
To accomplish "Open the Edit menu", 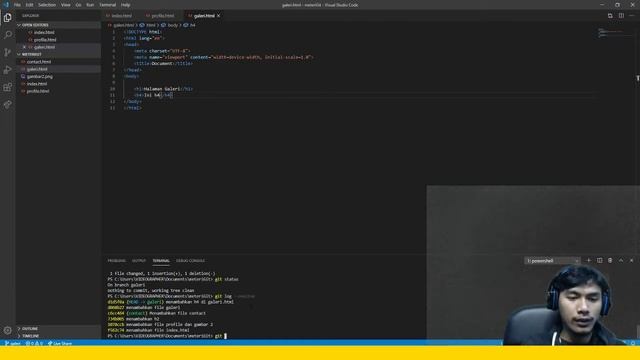I will tap(29, 5).
